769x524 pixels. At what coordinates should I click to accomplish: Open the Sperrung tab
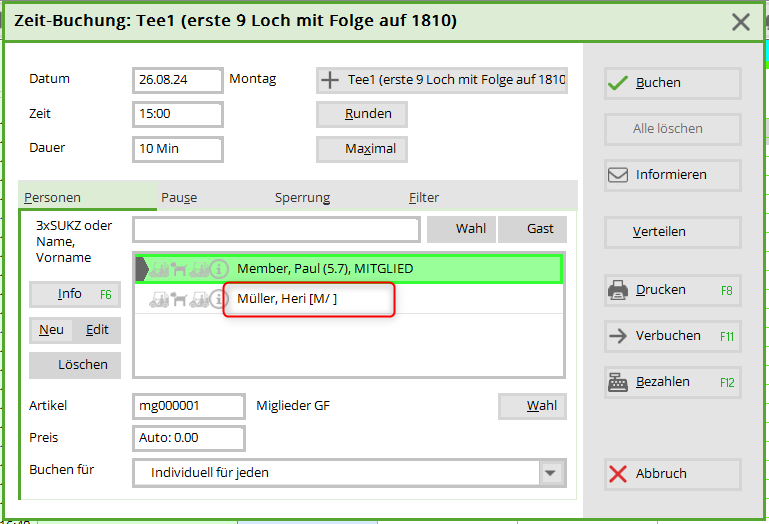[303, 198]
